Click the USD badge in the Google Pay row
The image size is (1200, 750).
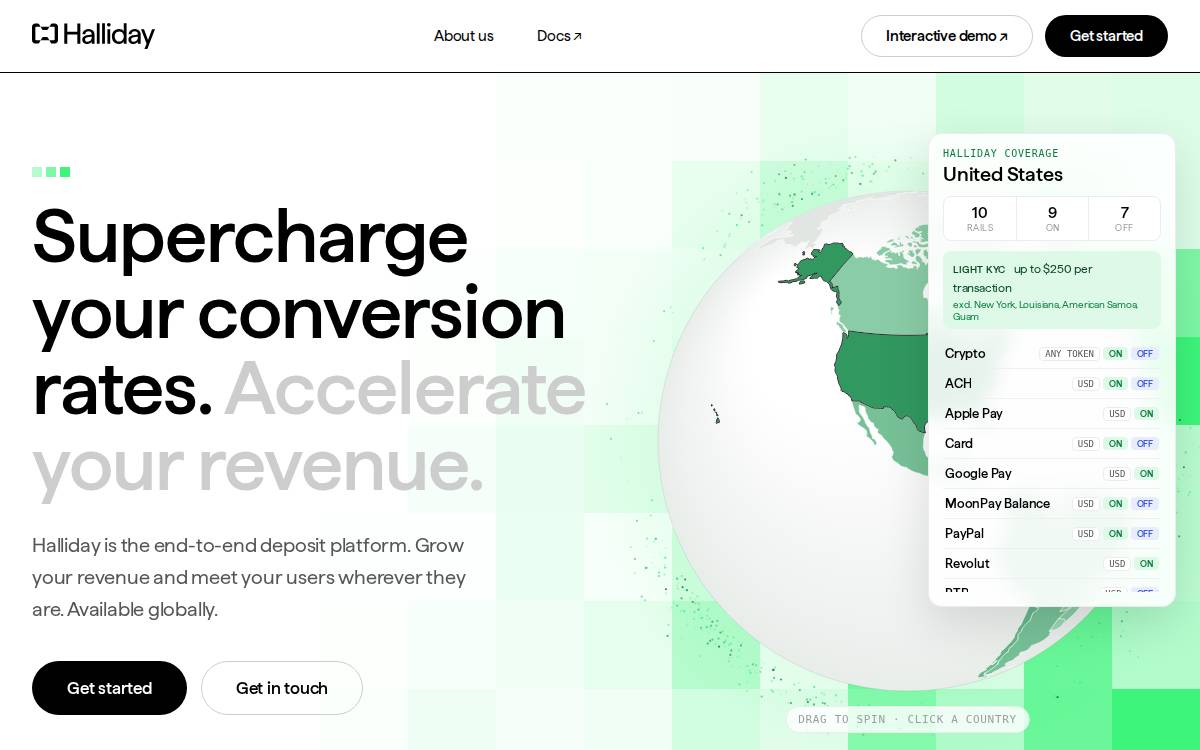click(x=1117, y=474)
